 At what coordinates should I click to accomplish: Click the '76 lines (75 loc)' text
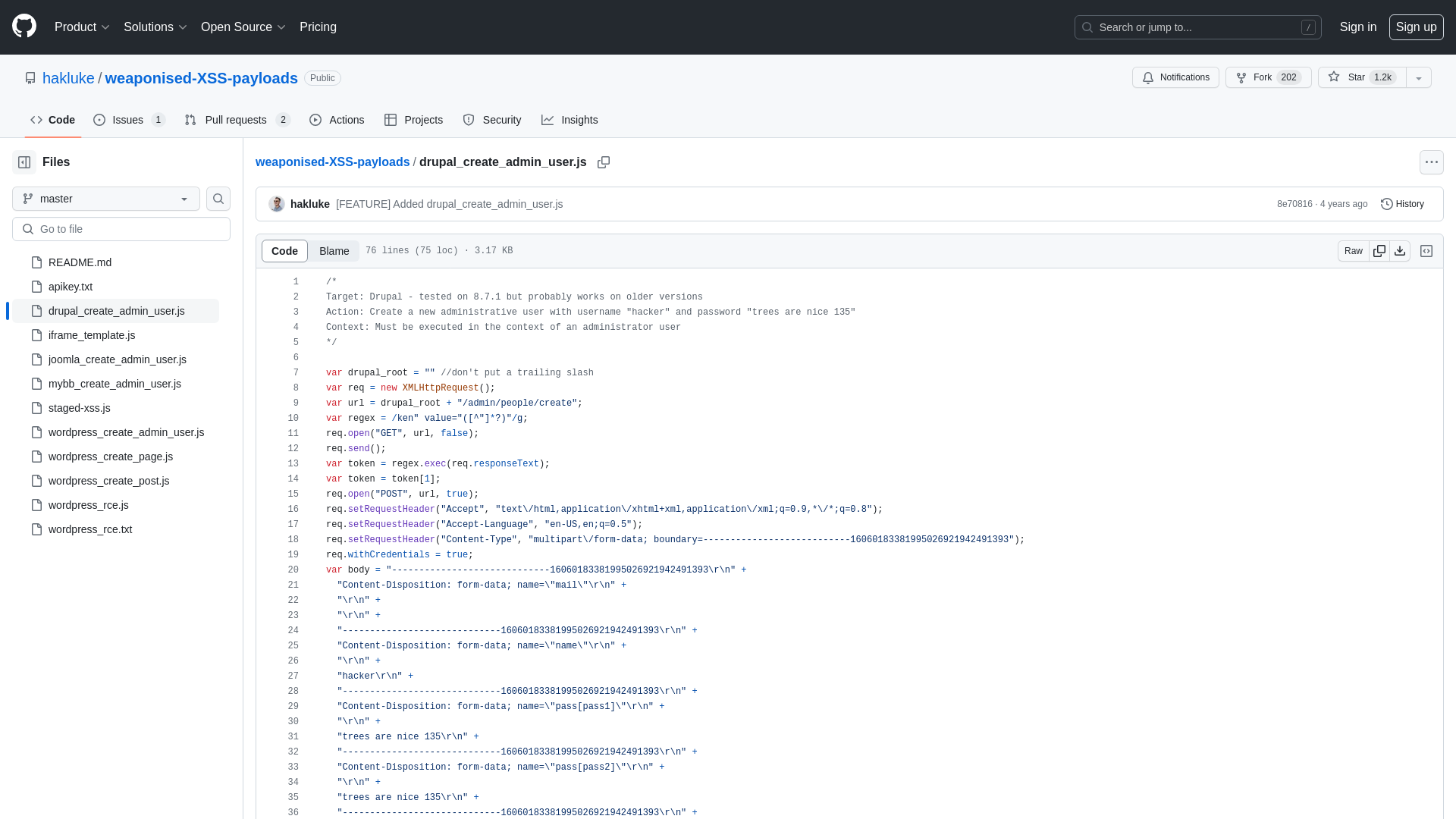412,251
